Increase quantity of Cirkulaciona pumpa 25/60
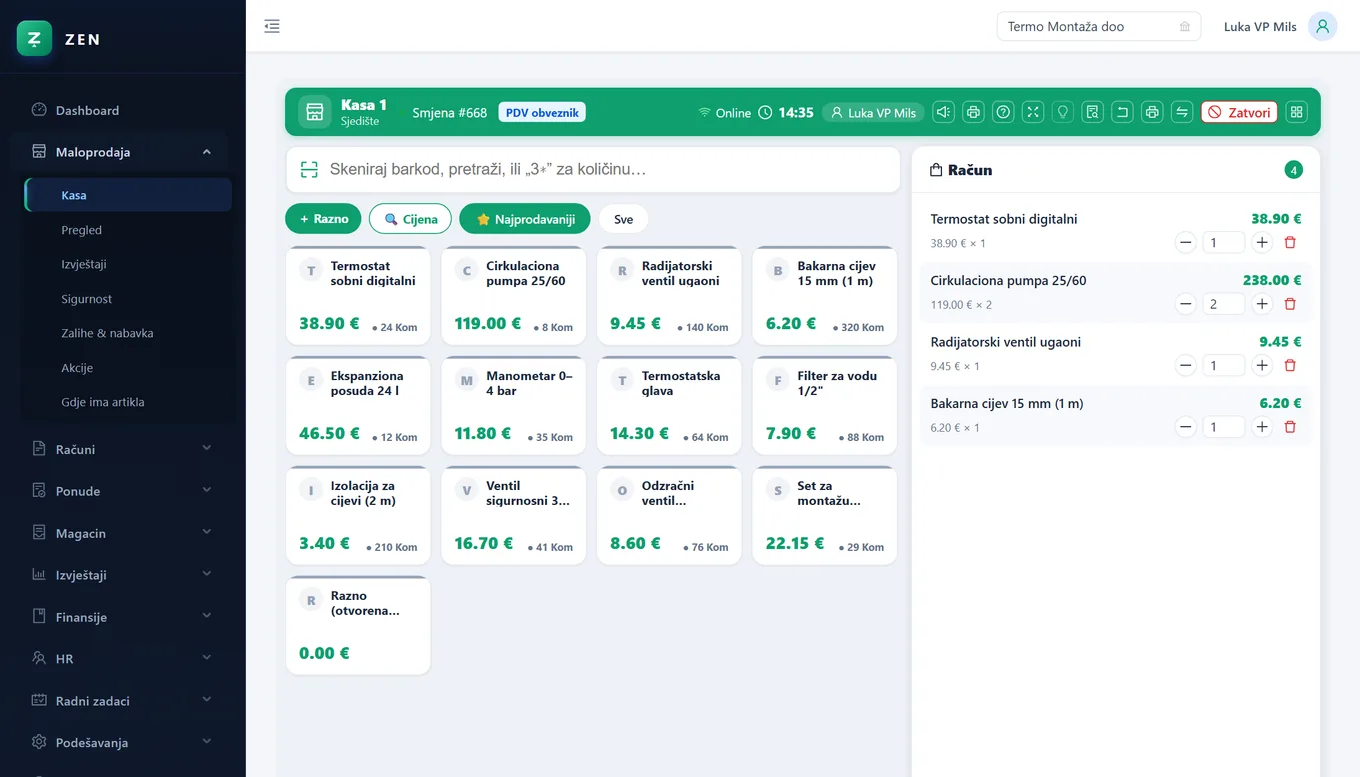The image size is (1360, 777). click(x=1262, y=304)
